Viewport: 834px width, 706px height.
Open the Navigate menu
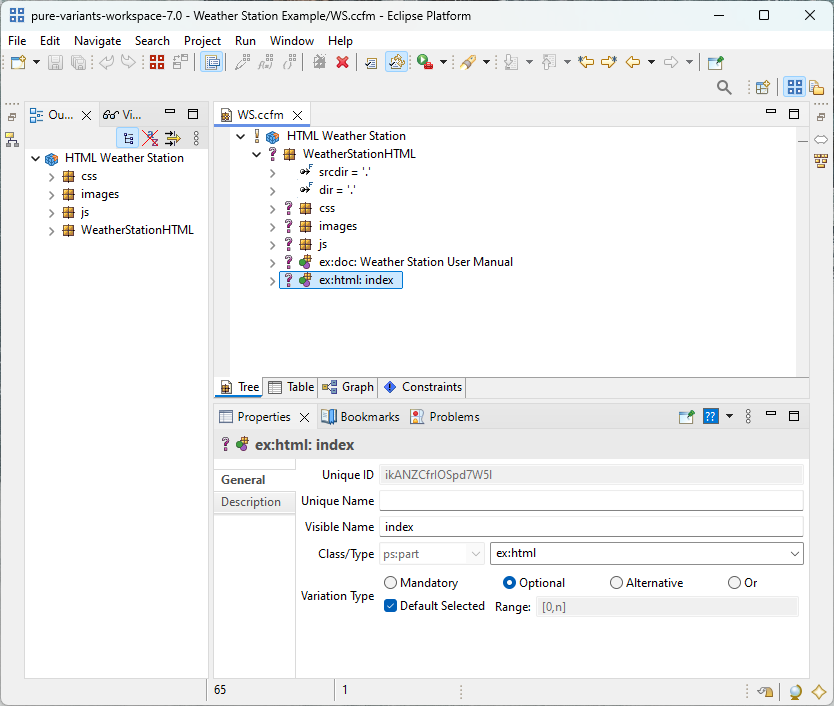[x=97, y=41]
